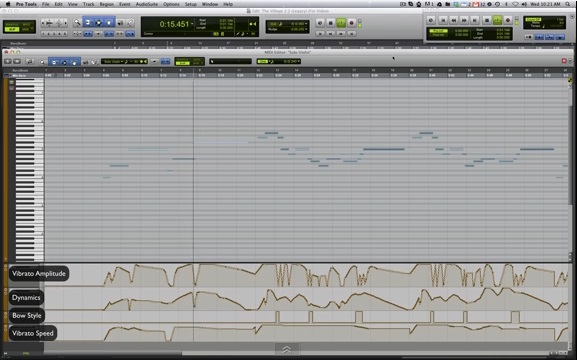Click the Trim tool in the MIDI Editor toolbar
The width and height of the screenshot is (577, 360).
[54, 62]
